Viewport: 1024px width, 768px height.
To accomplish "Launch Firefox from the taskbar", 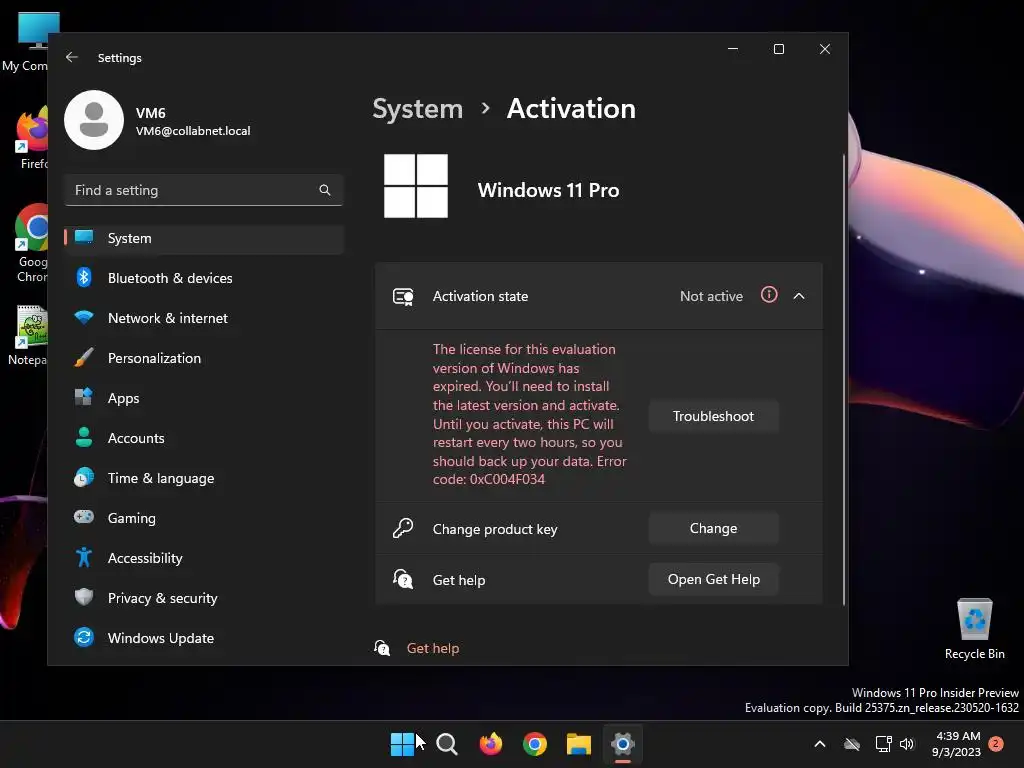I will 490,744.
